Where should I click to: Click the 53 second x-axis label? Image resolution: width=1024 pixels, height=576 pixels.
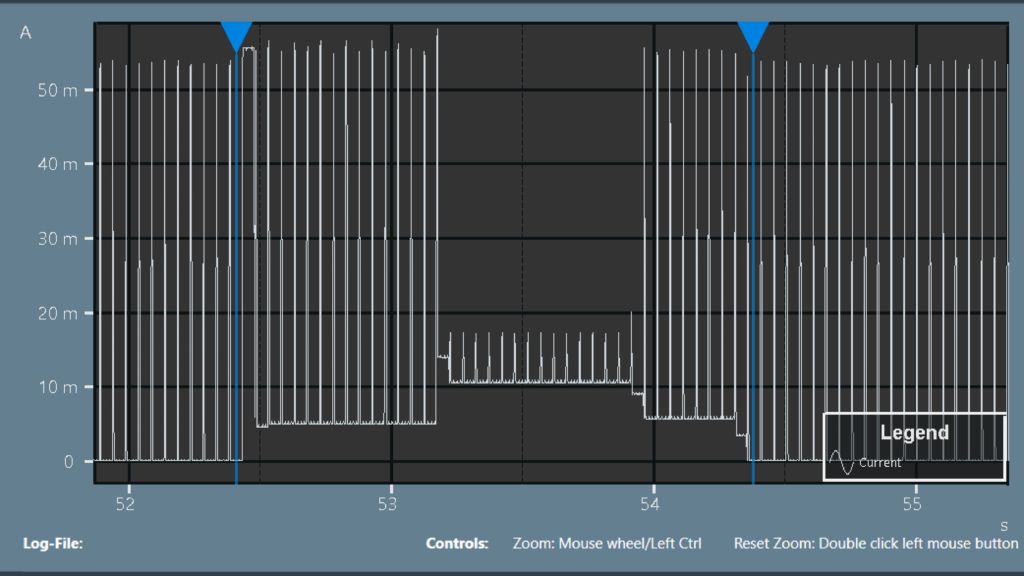coord(388,504)
